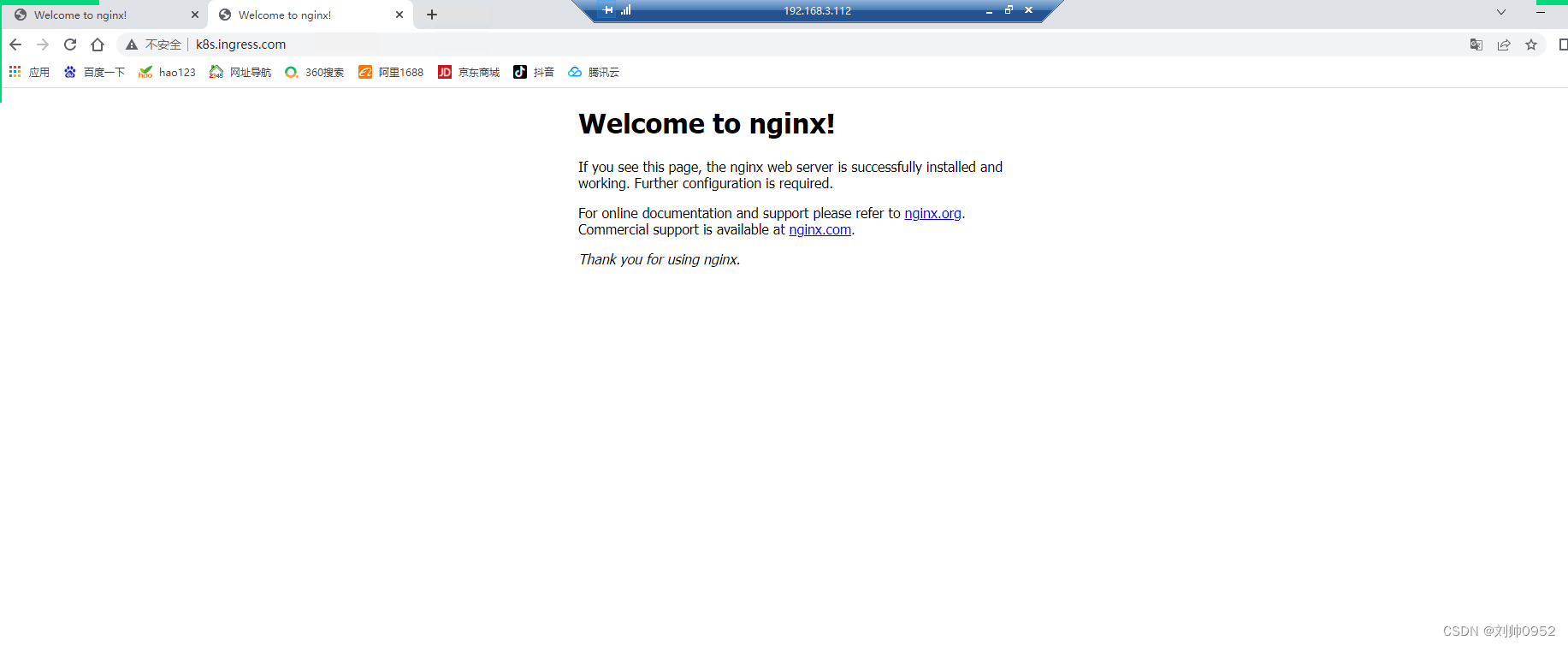This screenshot has width=1568, height=646.
Task: Open the 抖音 bookmark
Action: click(x=534, y=73)
